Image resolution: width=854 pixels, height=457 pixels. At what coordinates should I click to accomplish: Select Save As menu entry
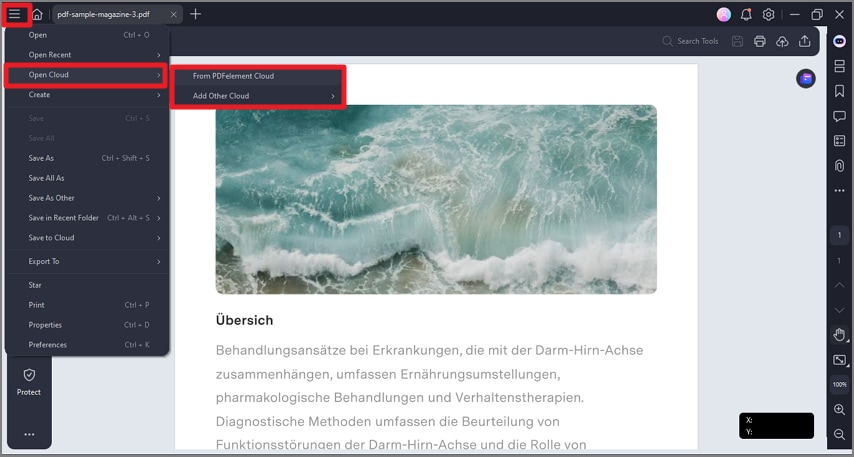pyautogui.click(x=87, y=159)
